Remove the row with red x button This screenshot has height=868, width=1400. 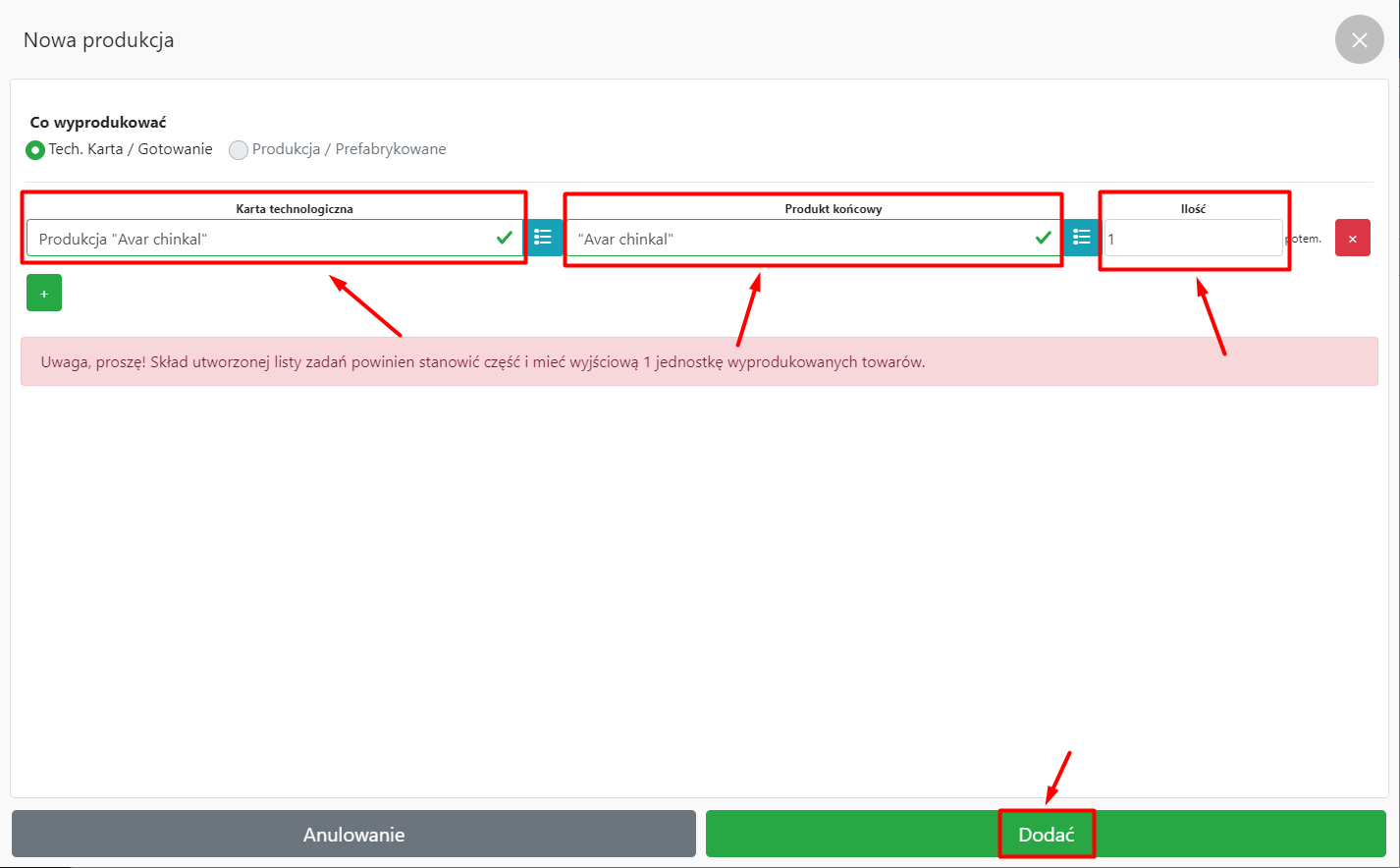pyautogui.click(x=1352, y=239)
